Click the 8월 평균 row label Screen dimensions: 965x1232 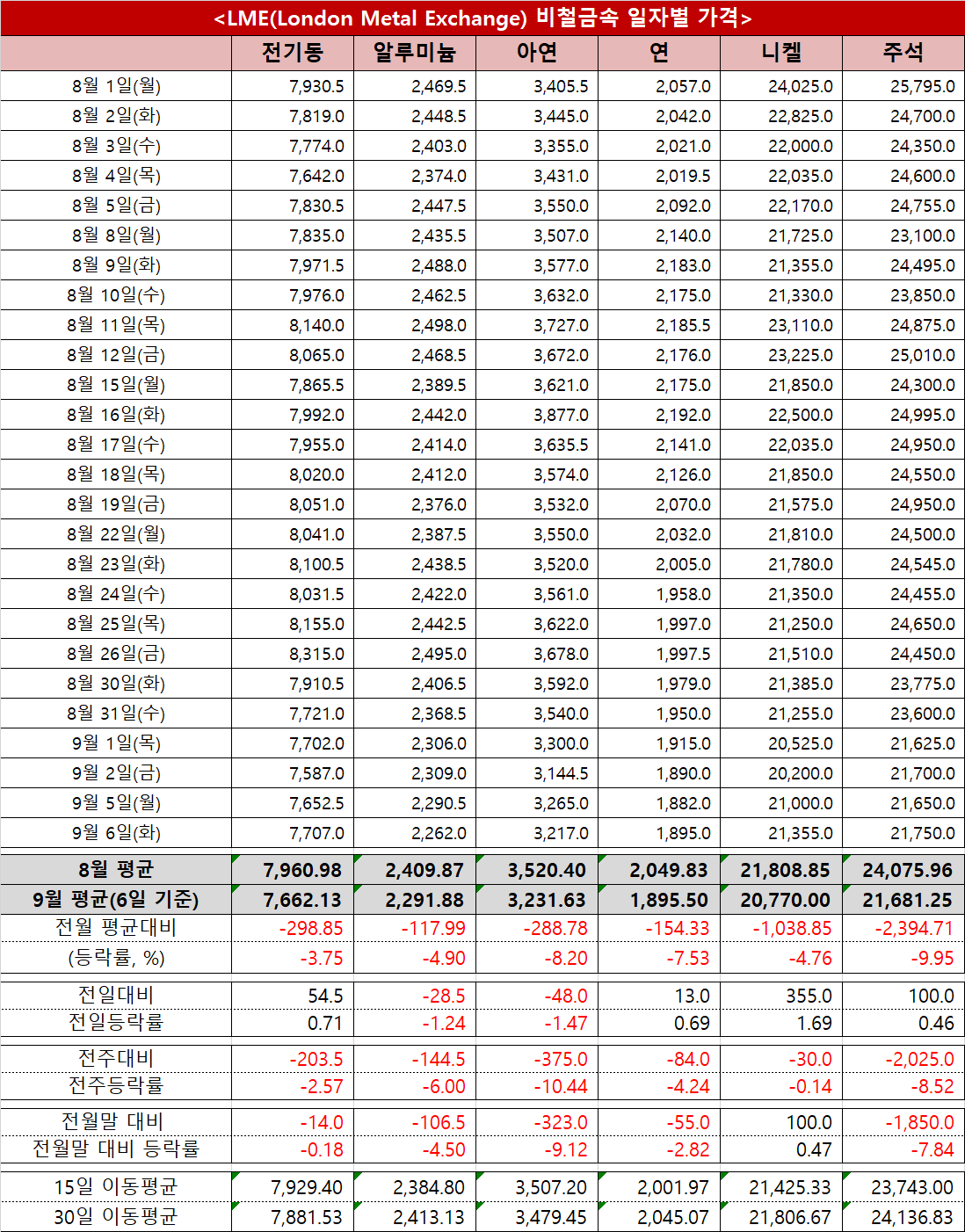pos(116,870)
